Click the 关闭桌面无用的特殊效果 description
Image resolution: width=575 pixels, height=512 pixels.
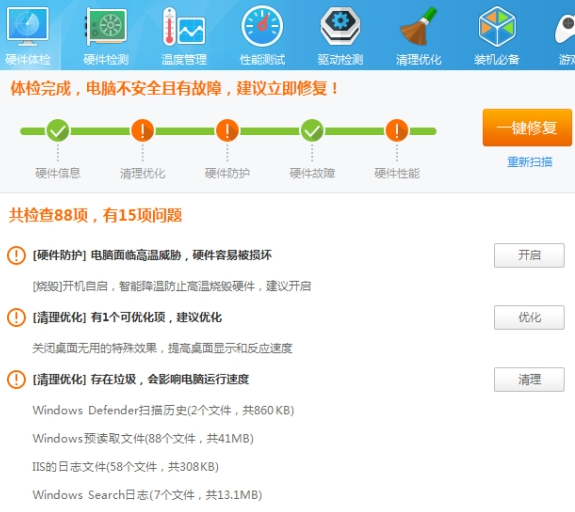[162, 348]
